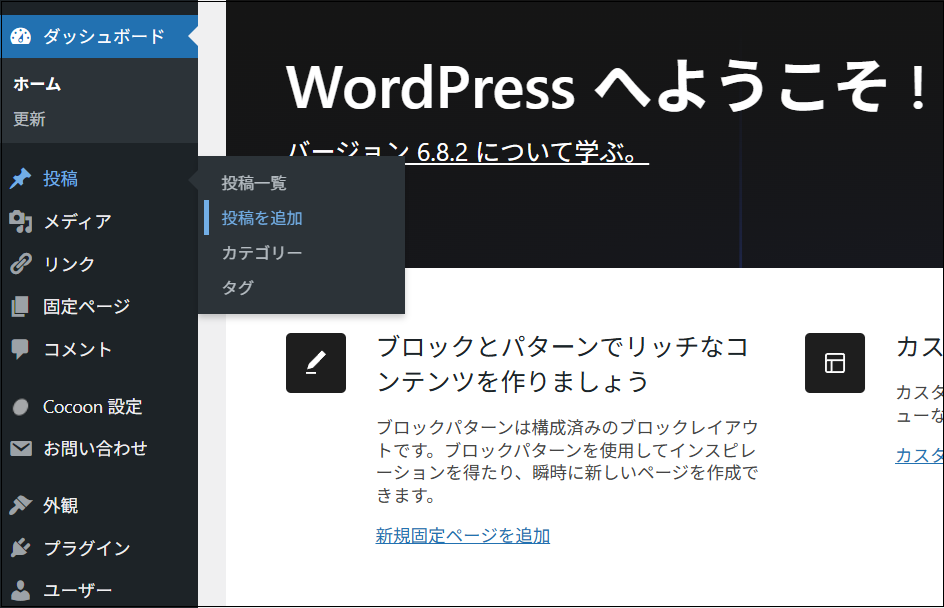Viewport: 944px width, 608px height.
Task: Click the black pencil block editor icon
Action: click(x=316, y=363)
